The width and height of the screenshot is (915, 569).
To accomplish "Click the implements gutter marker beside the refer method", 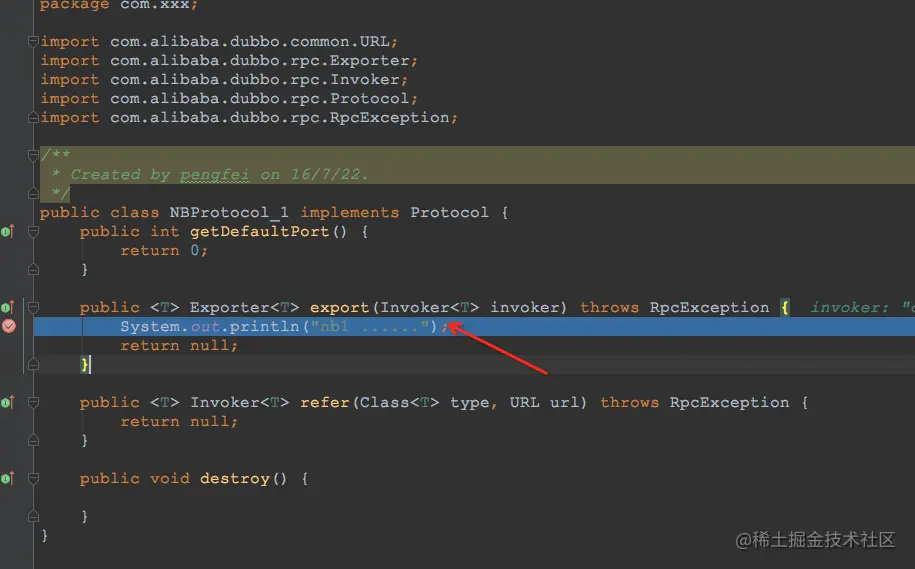I will (8, 402).
